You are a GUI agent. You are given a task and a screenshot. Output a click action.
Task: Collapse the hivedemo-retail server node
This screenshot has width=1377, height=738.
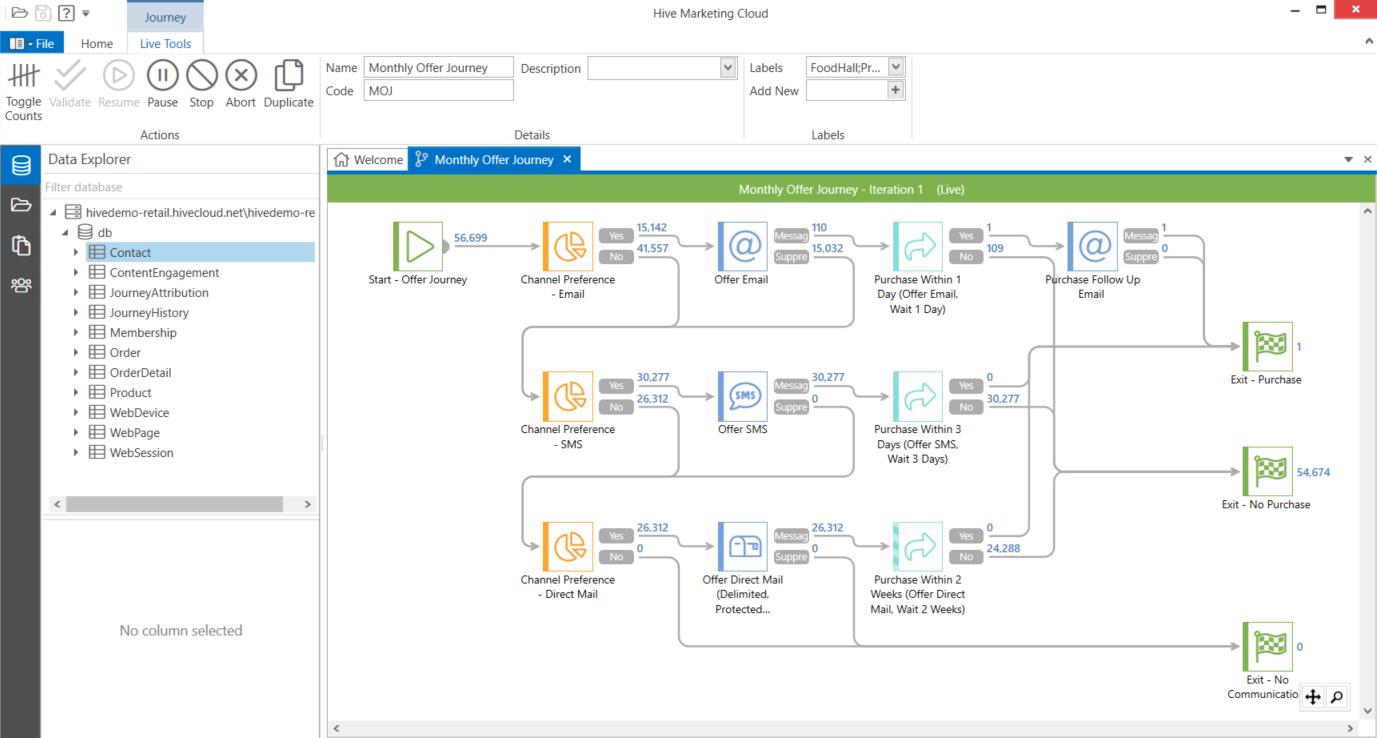[x=54, y=212]
